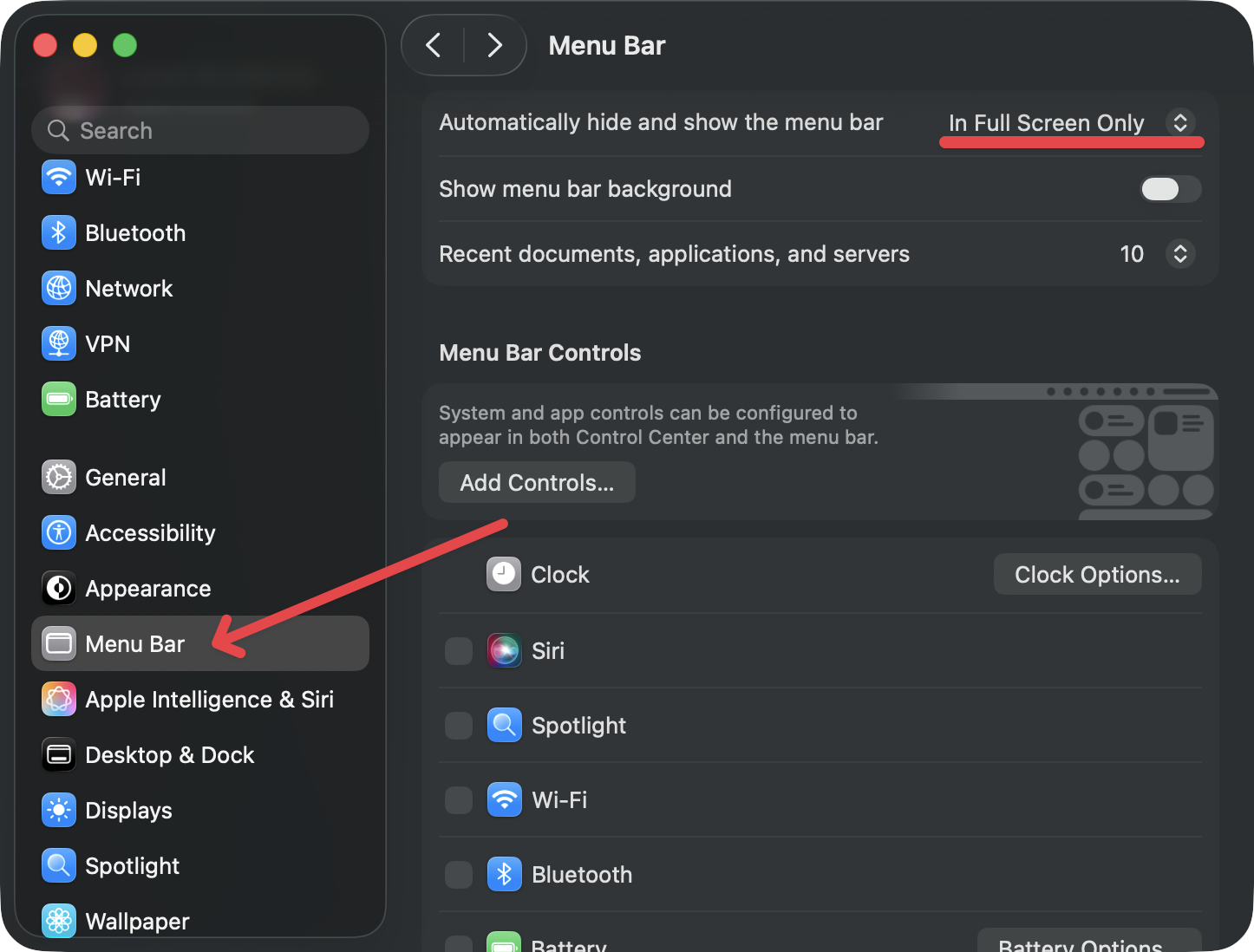Enable the Bluetooth menu bar checkbox
Viewport: 1254px width, 952px height.
(x=459, y=875)
